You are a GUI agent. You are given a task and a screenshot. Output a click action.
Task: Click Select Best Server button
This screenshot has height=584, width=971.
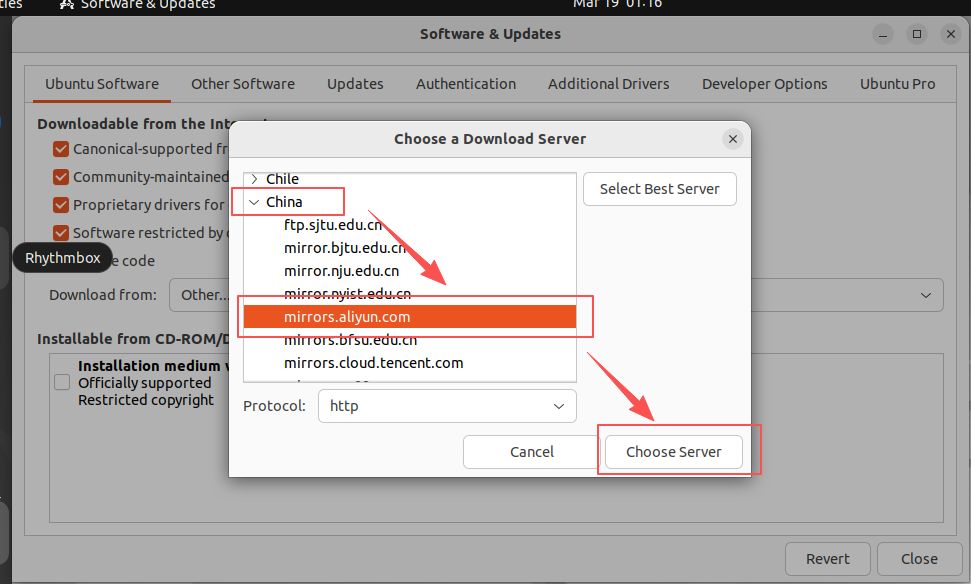coord(660,189)
